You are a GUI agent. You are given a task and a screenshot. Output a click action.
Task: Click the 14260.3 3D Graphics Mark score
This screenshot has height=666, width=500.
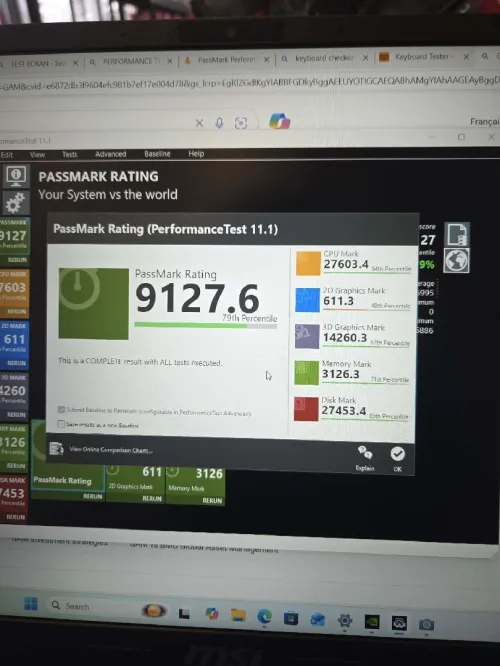345,338
